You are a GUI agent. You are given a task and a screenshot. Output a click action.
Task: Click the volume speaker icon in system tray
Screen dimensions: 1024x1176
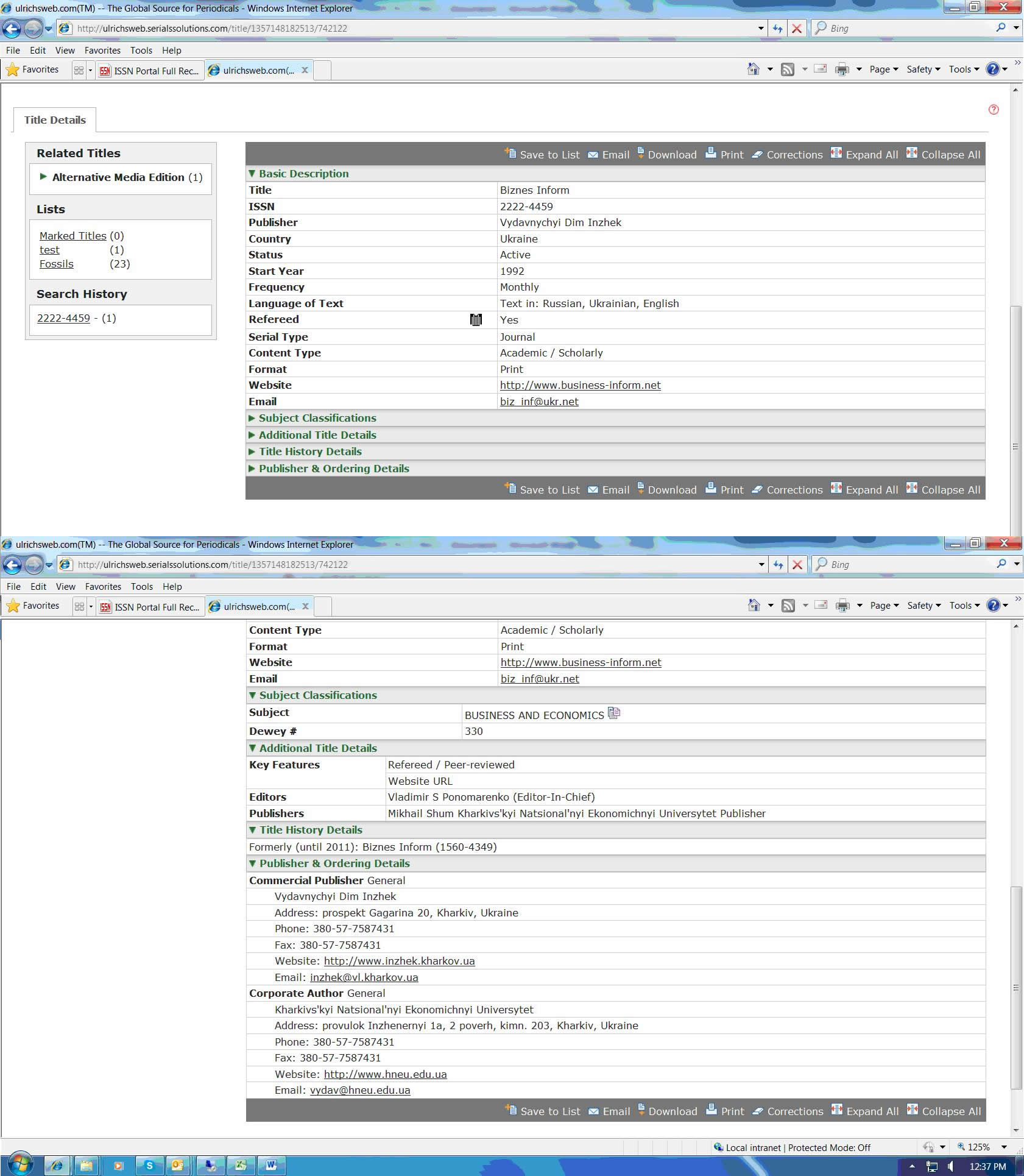(950, 1166)
